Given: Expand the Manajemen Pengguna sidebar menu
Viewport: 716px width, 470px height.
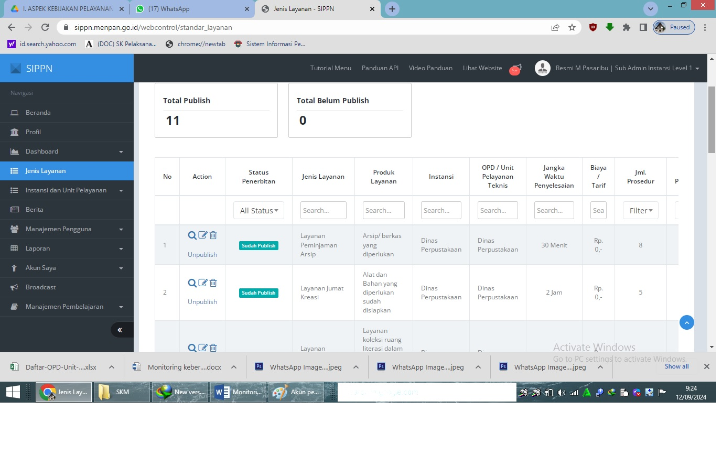Looking at the screenshot, I should point(66,229).
